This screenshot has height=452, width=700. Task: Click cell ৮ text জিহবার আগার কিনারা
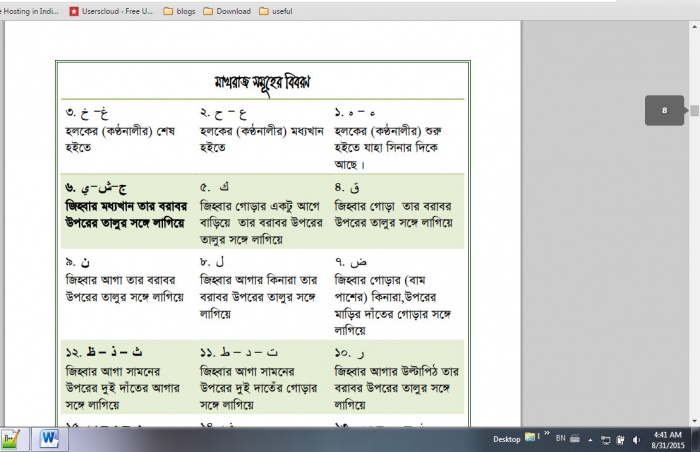point(258,297)
